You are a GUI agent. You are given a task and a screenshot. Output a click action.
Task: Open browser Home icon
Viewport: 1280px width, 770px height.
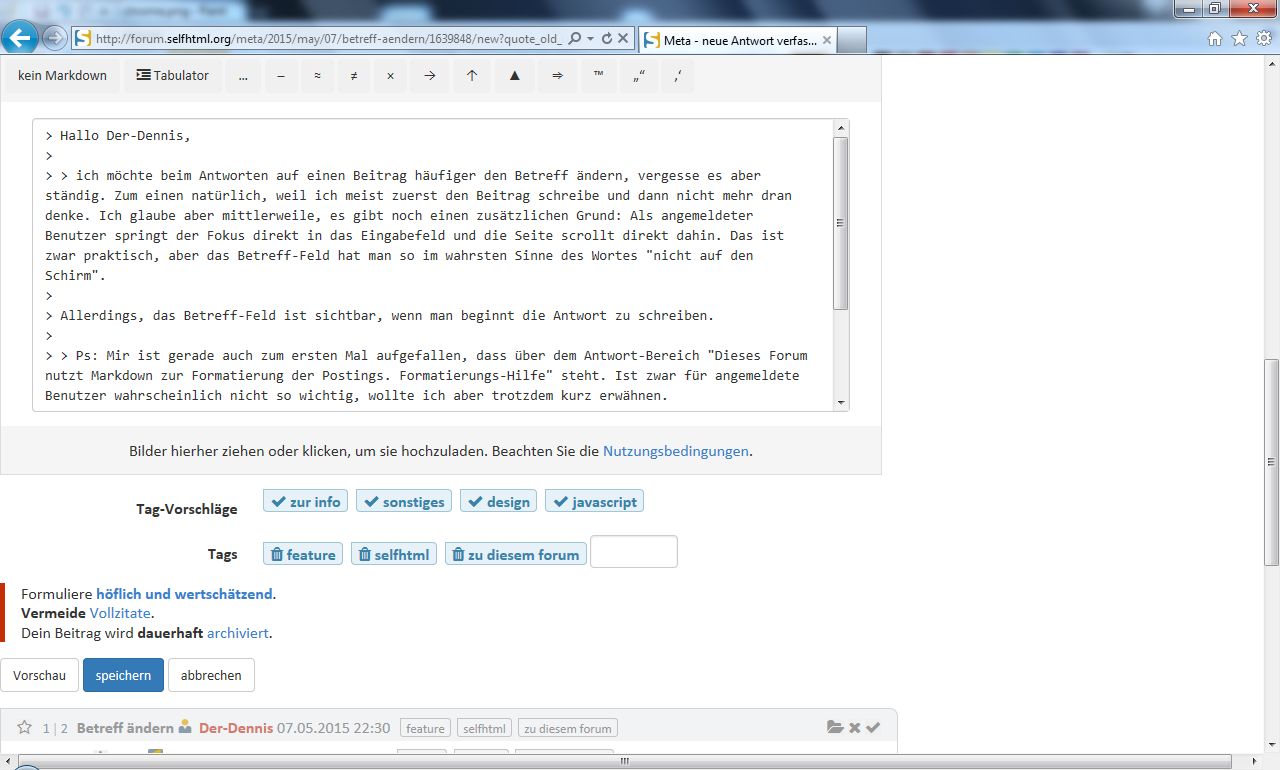pos(1215,39)
